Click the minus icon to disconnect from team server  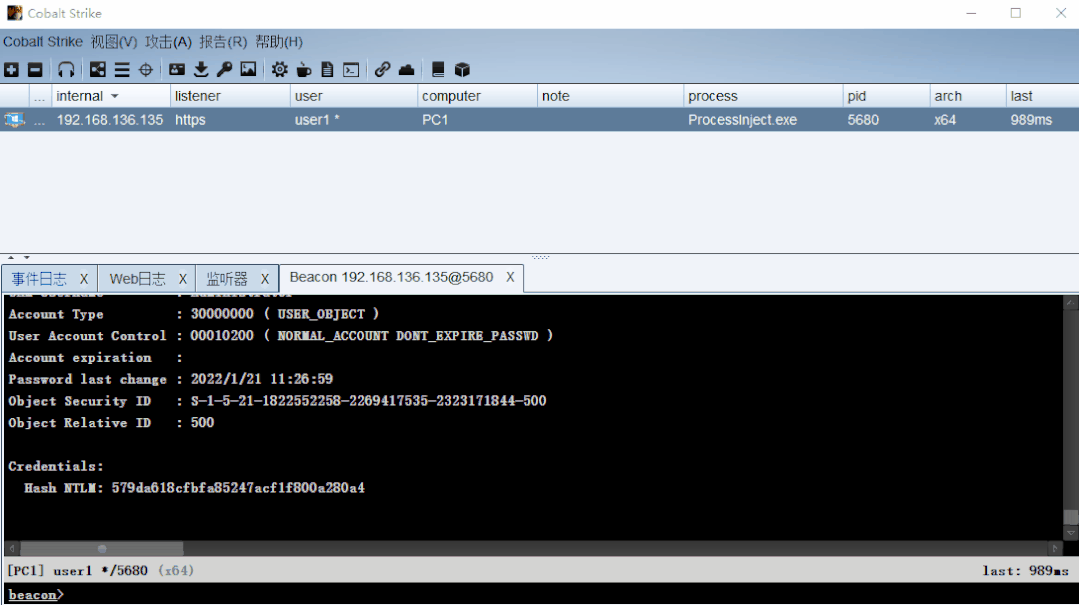35,70
